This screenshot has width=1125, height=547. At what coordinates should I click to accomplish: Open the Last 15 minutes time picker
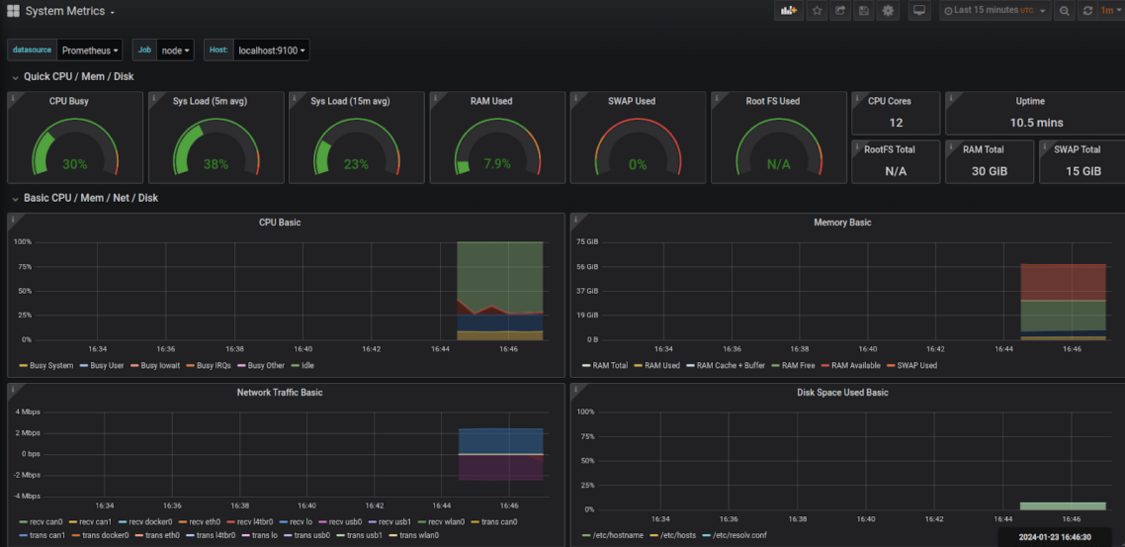pyautogui.click(x=995, y=11)
